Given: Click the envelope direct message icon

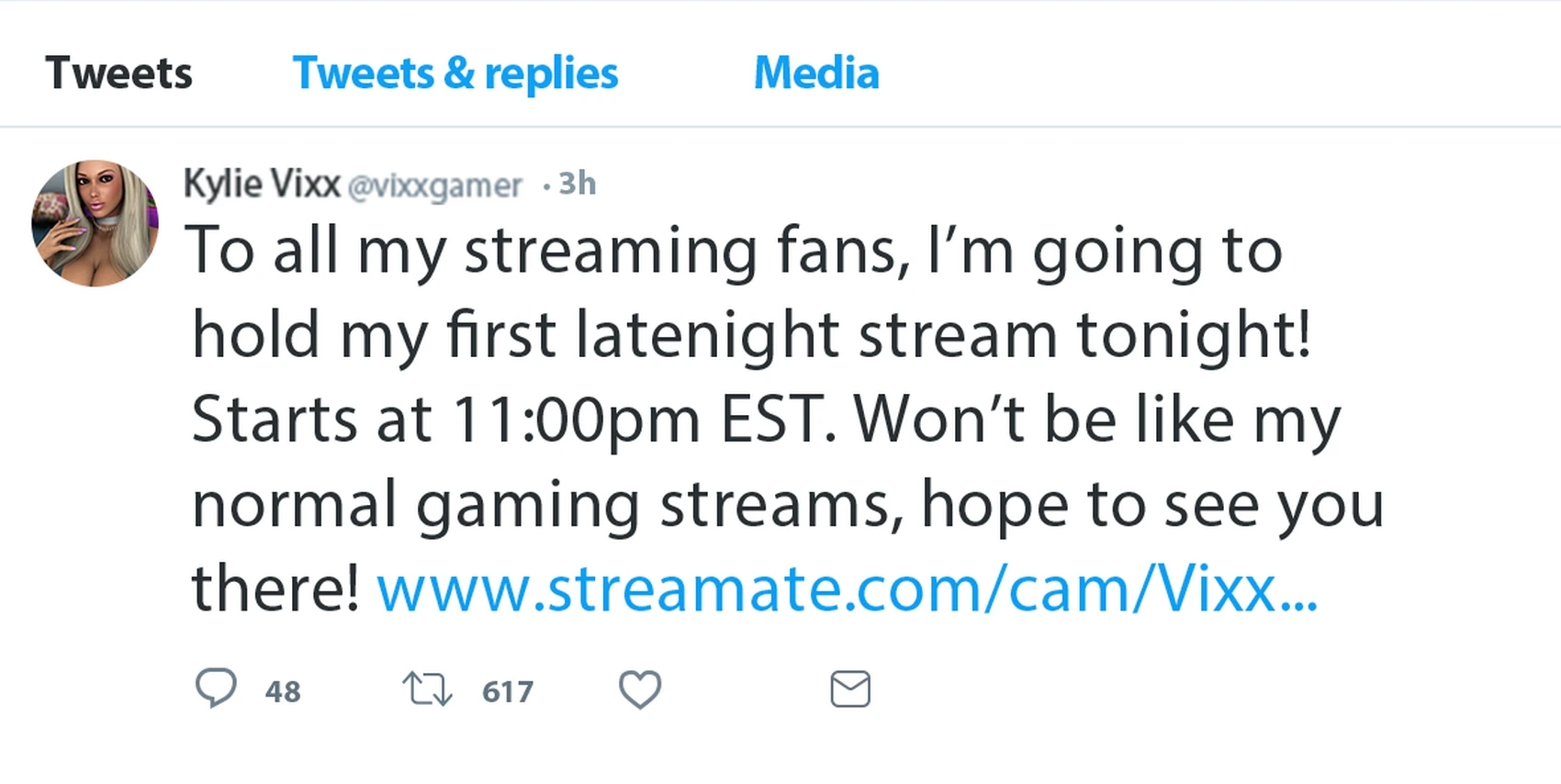Looking at the screenshot, I should (850, 689).
